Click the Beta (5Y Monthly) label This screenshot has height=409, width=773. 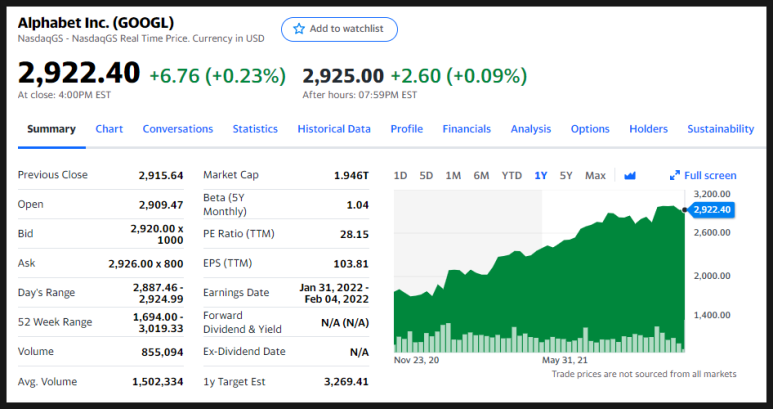point(225,204)
